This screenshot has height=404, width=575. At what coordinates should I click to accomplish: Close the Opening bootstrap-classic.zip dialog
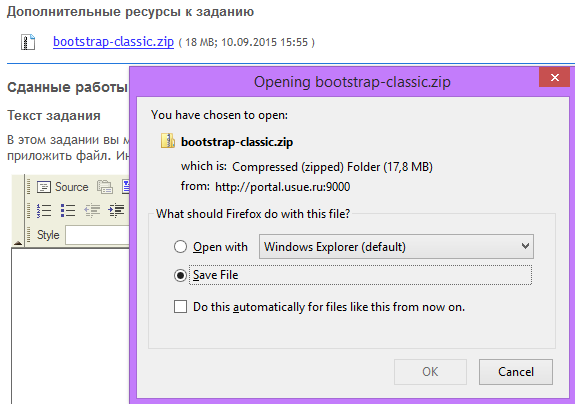[x=554, y=77]
